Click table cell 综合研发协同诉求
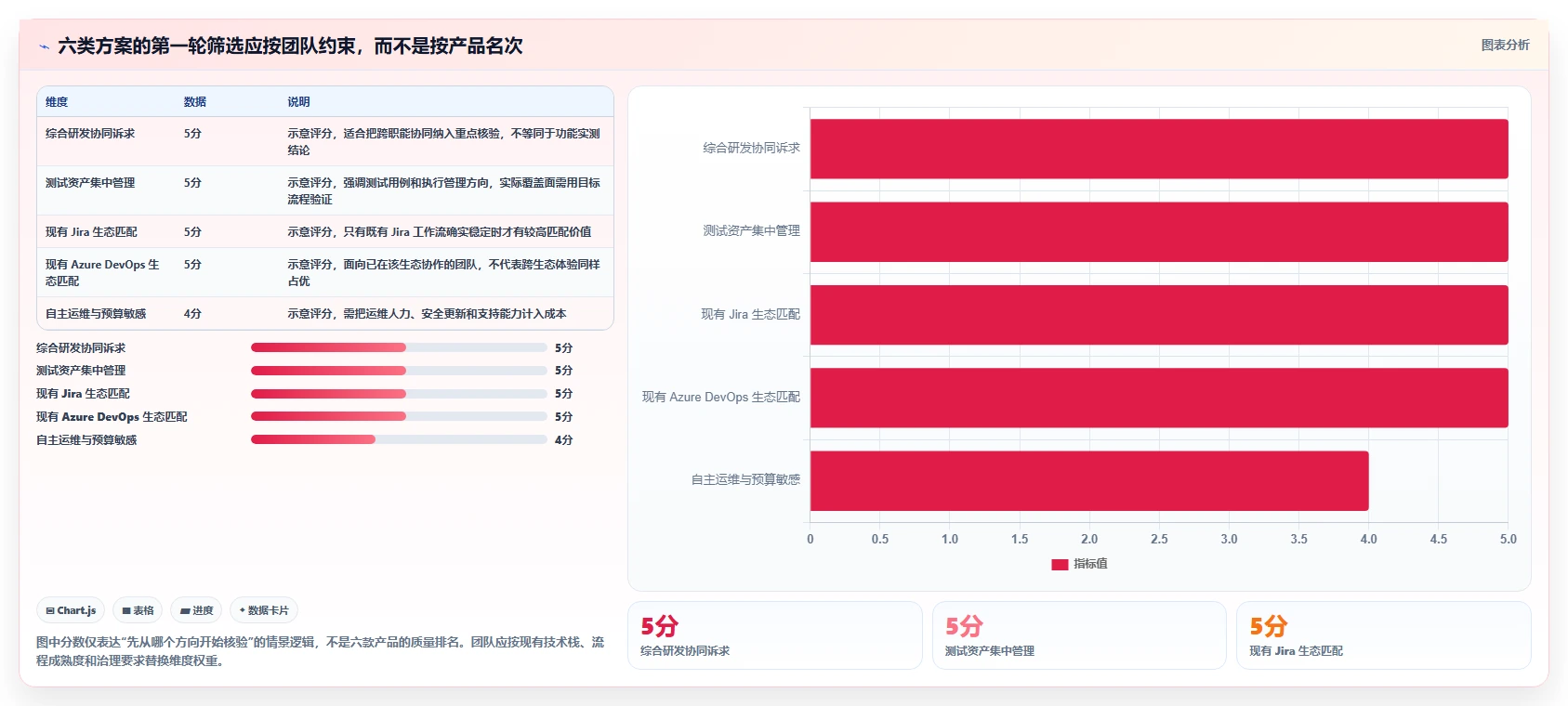 [x=90, y=134]
